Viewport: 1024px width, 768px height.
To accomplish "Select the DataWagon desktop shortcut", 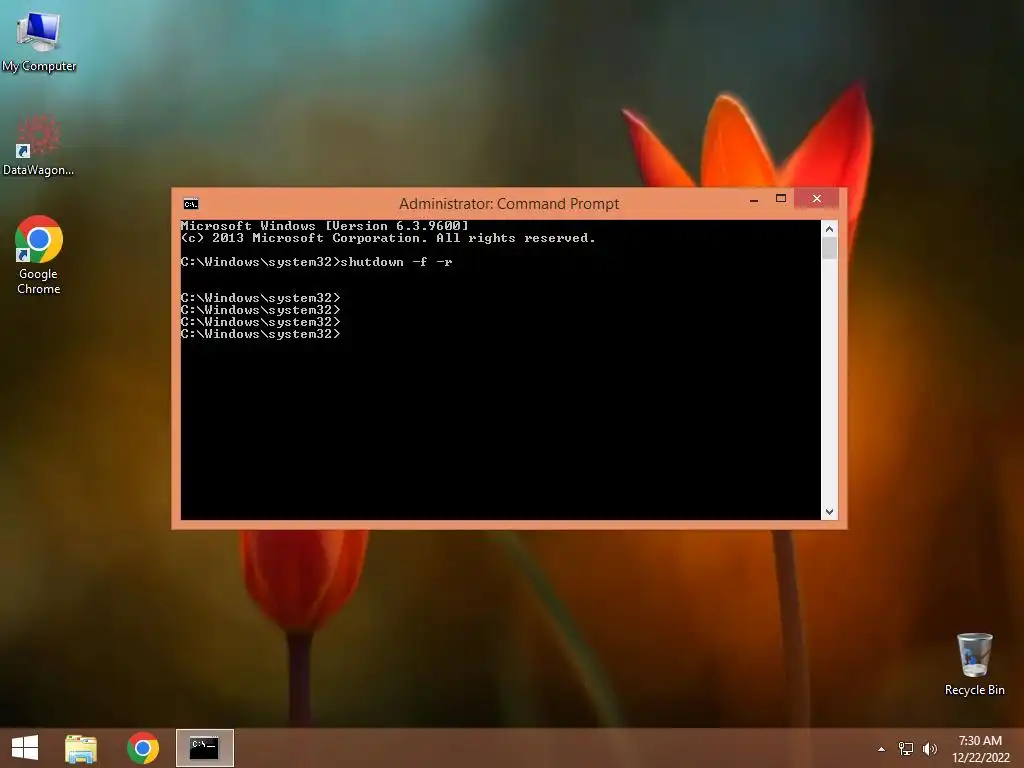I will pyautogui.click(x=39, y=145).
